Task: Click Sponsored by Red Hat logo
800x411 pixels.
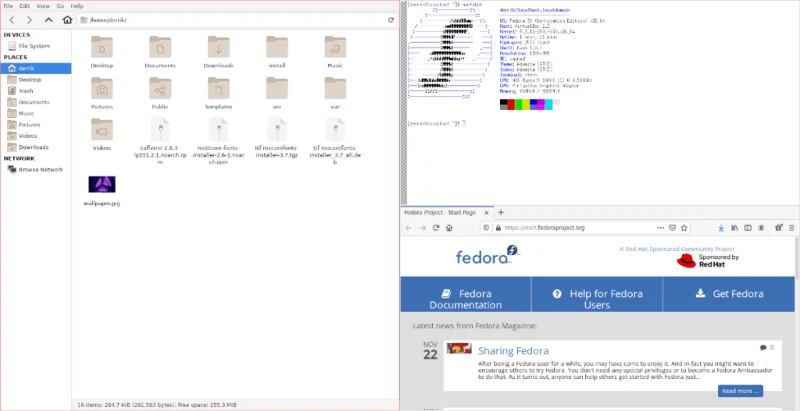Action: [x=708, y=261]
